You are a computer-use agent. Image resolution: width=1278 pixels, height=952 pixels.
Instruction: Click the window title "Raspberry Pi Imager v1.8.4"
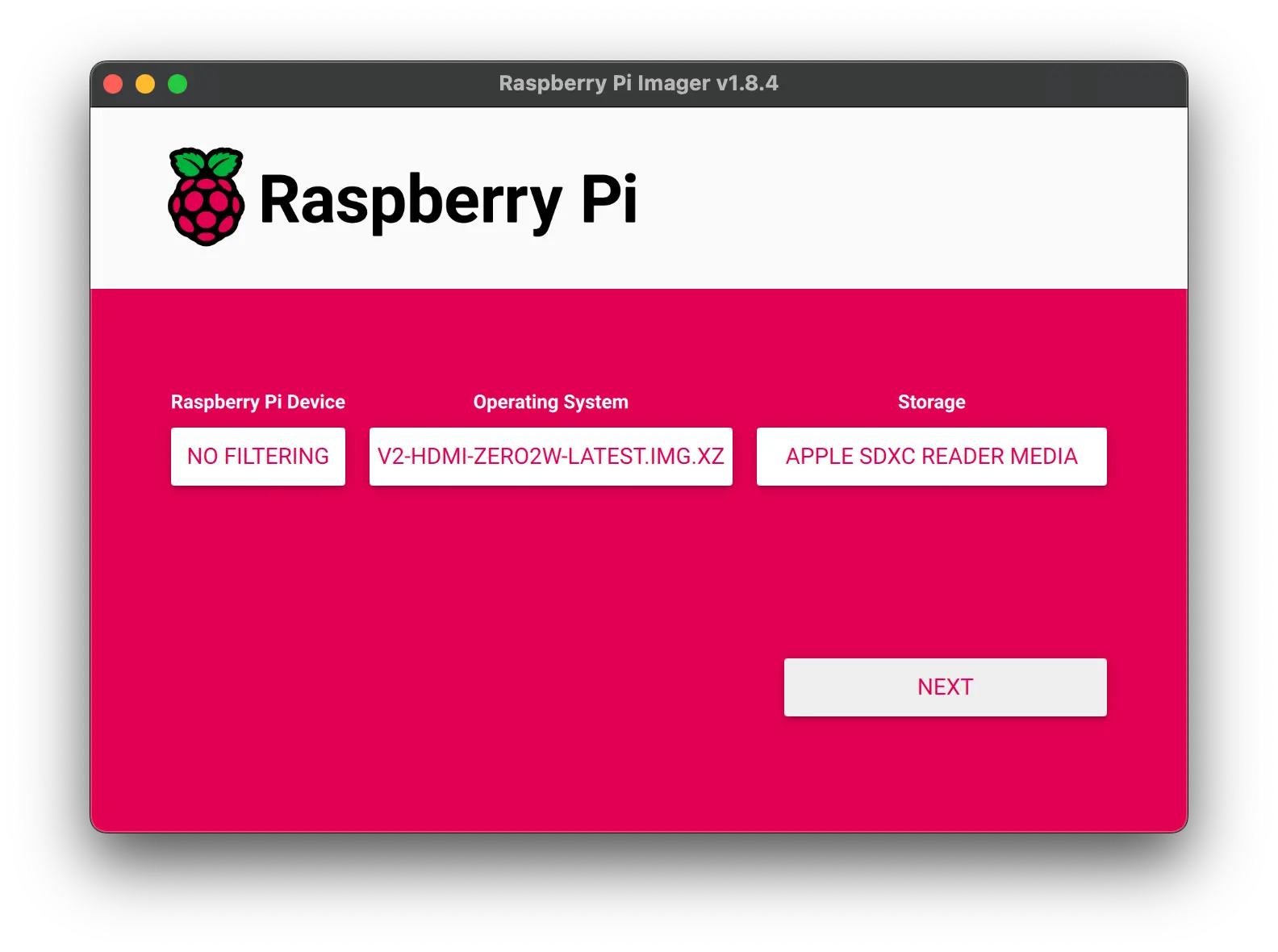[638, 83]
